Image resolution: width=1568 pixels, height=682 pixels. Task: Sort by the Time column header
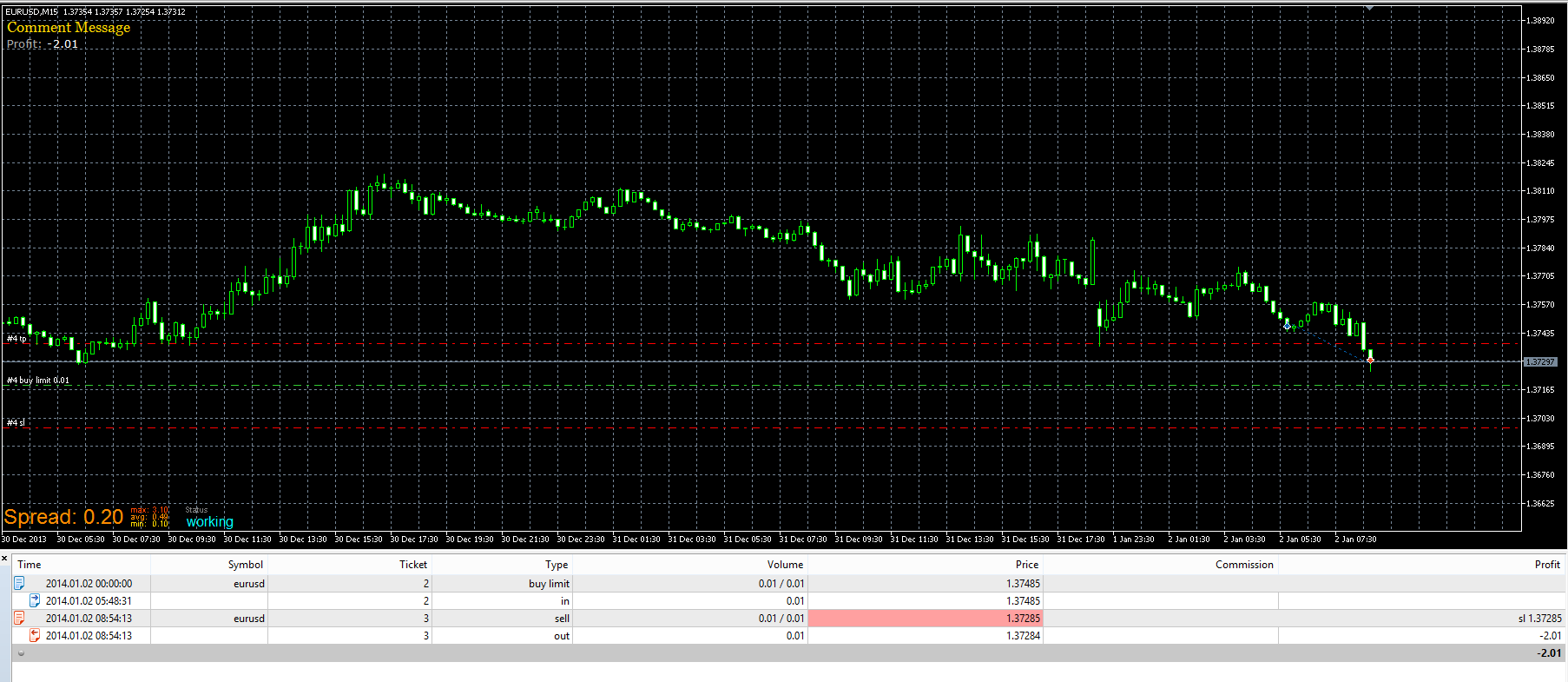point(30,565)
